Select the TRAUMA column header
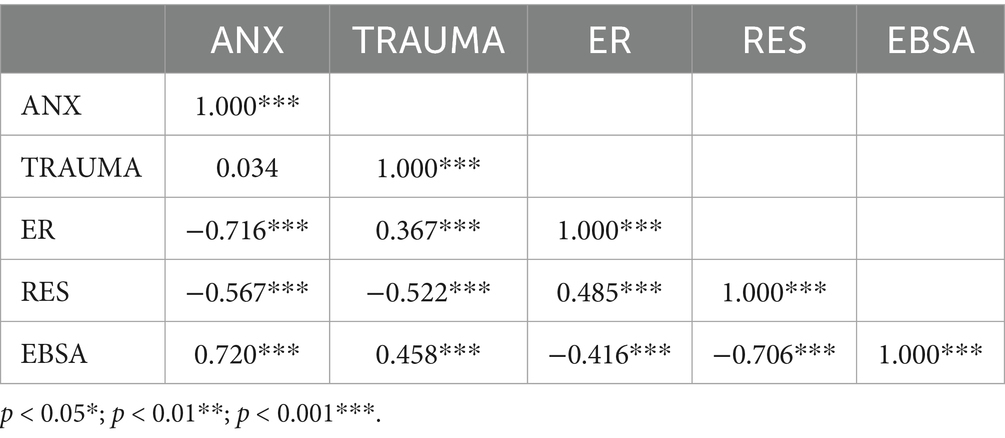 click(x=429, y=41)
